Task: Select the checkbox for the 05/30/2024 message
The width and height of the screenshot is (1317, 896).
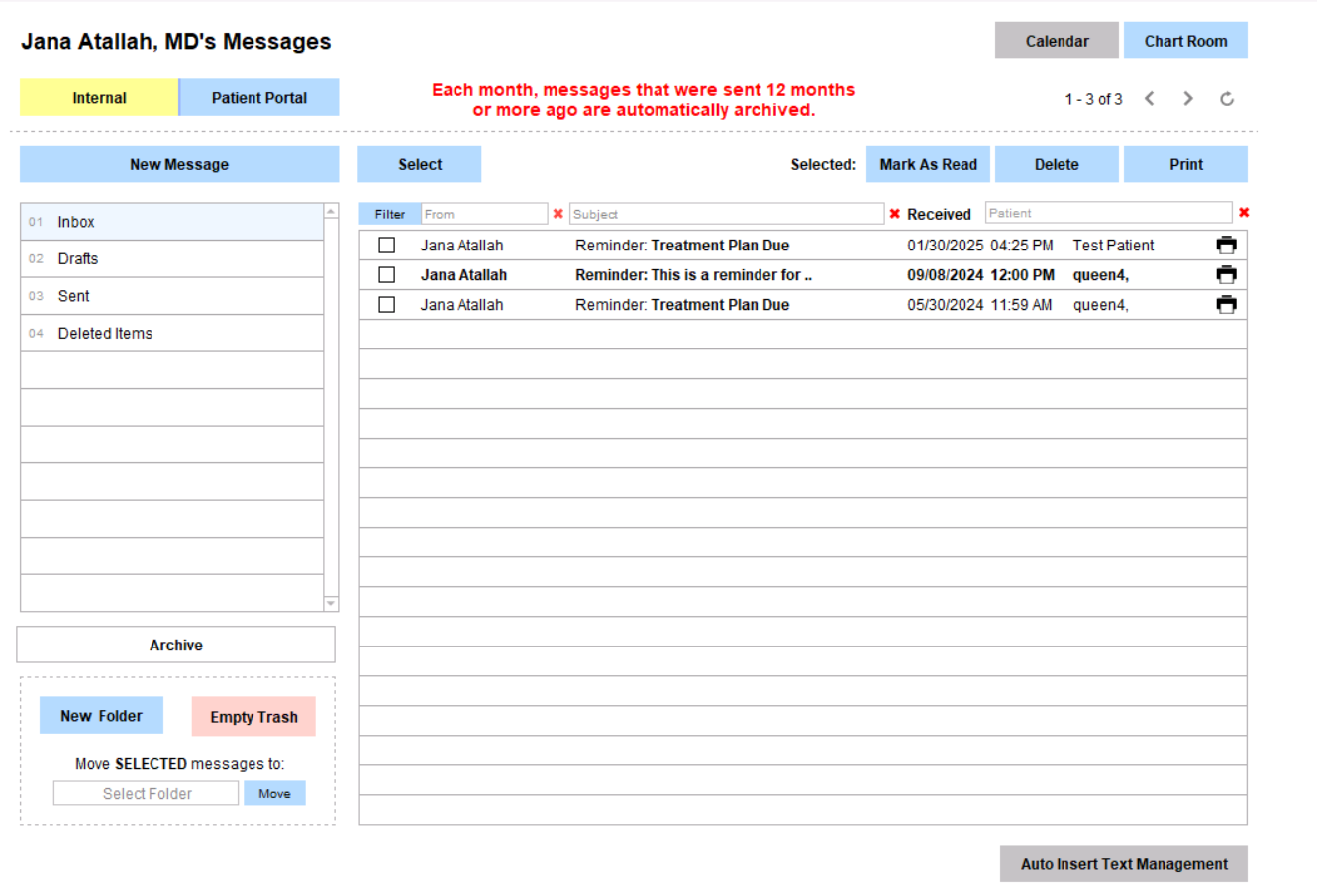Action: [x=387, y=305]
